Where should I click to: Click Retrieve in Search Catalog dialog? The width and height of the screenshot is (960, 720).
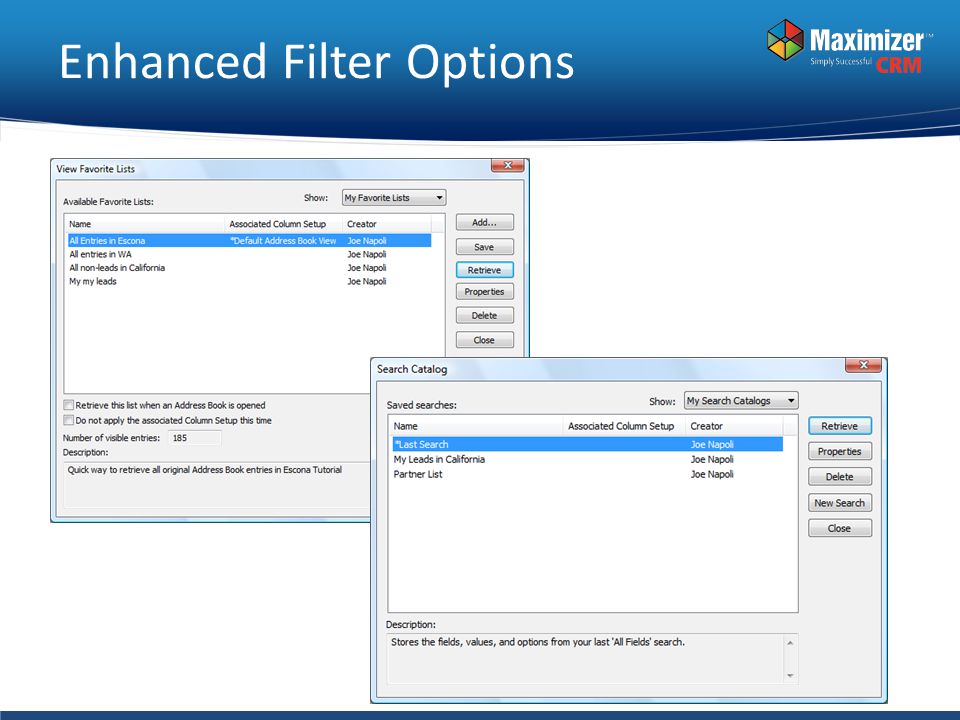coord(839,426)
